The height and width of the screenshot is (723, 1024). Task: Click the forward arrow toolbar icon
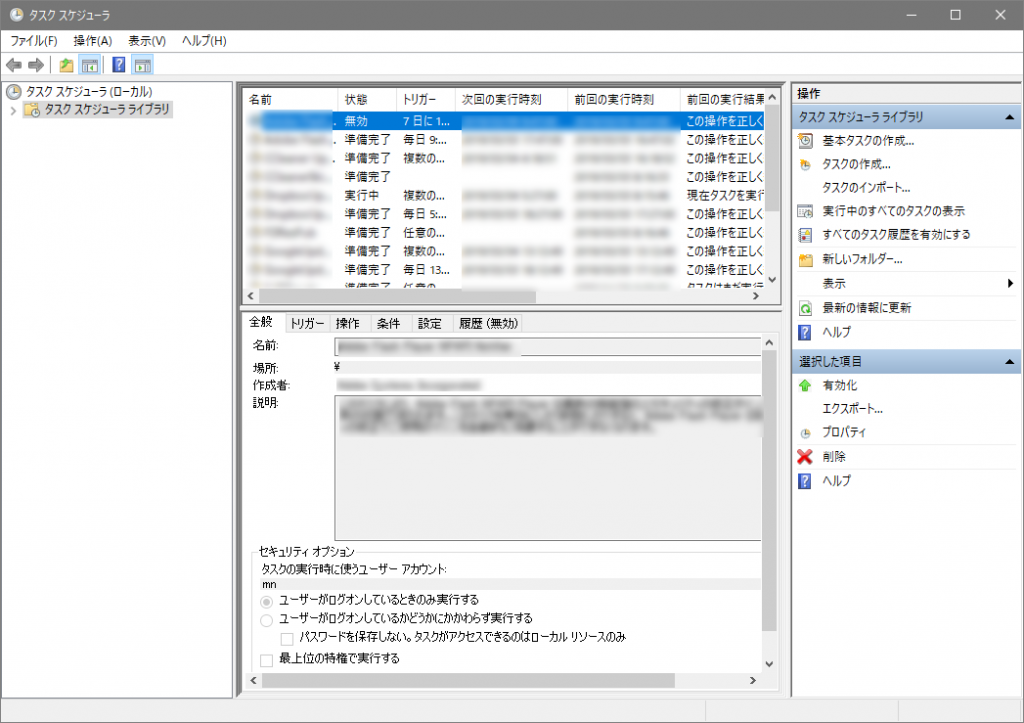(36, 65)
